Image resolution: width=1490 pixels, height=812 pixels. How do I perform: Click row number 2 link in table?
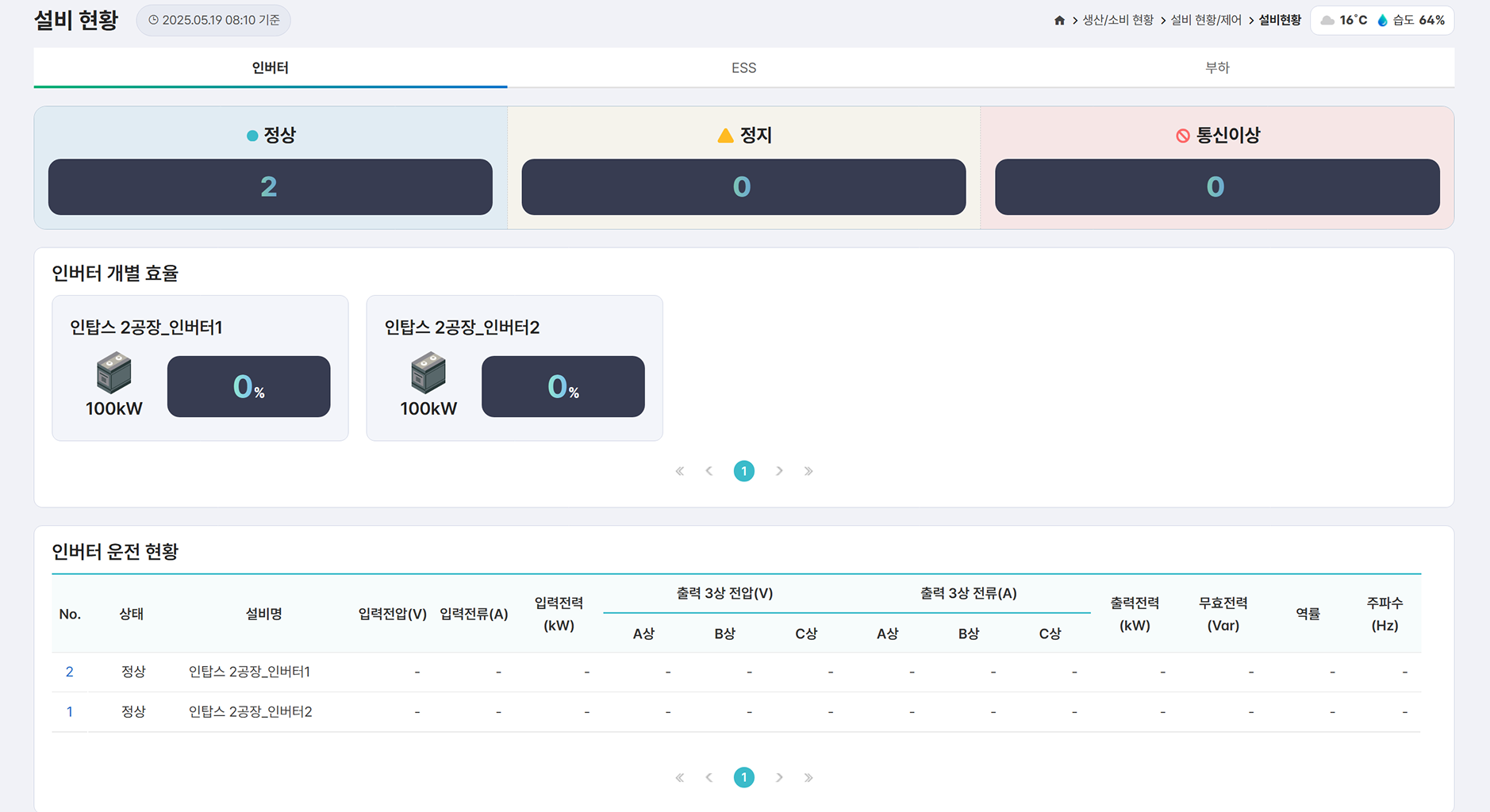[x=70, y=672]
